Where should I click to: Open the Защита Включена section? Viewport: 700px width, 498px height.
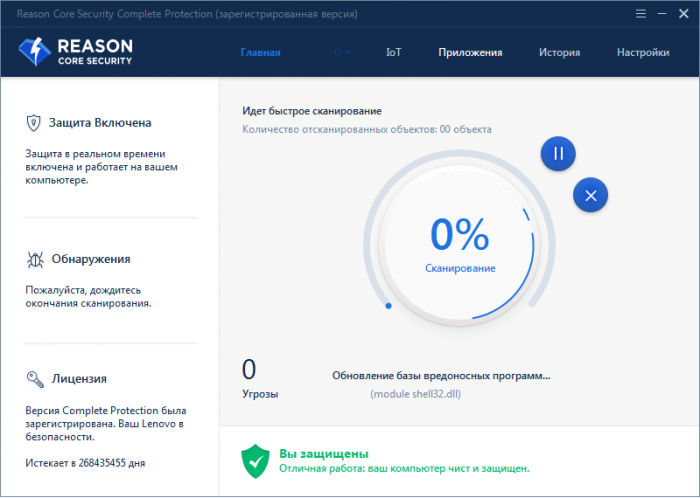click(100, 123)
